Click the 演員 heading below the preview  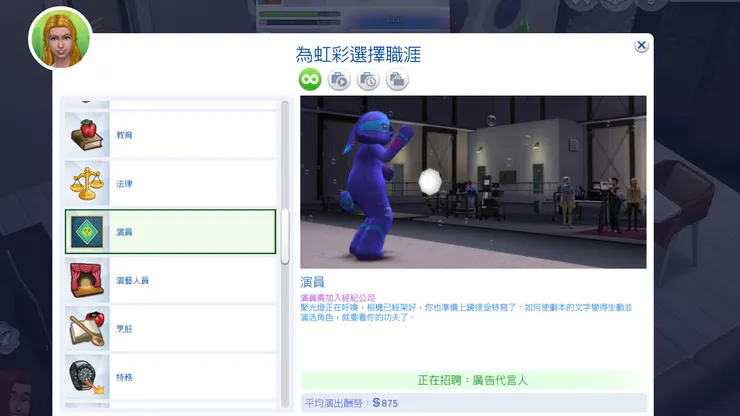click(312, 282)
